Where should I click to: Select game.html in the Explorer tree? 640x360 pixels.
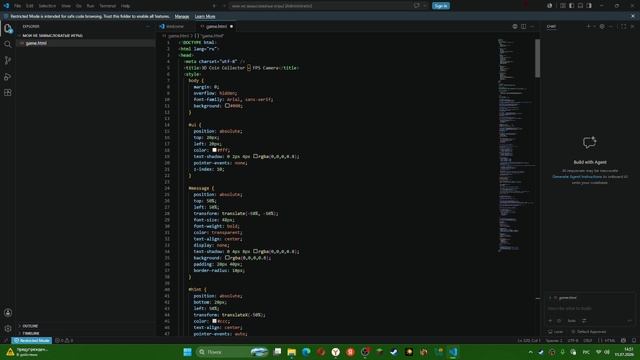(86, 43)
